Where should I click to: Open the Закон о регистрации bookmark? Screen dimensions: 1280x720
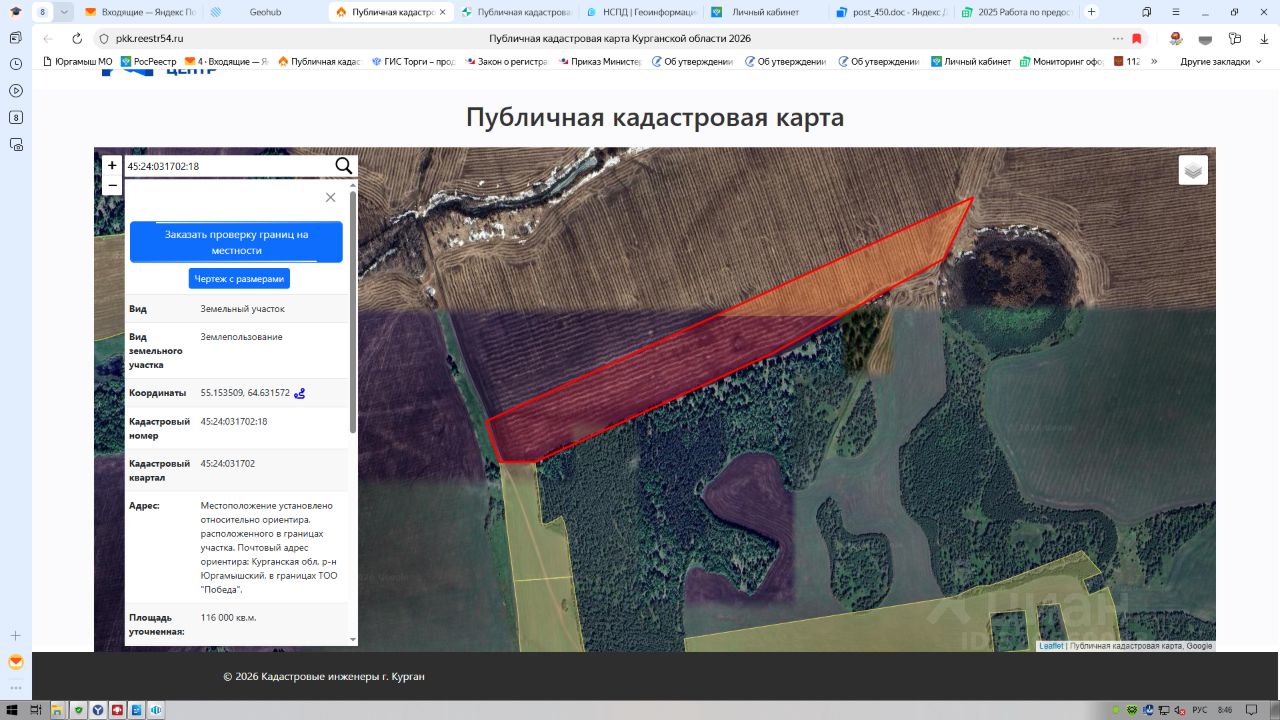click(508, 61)
